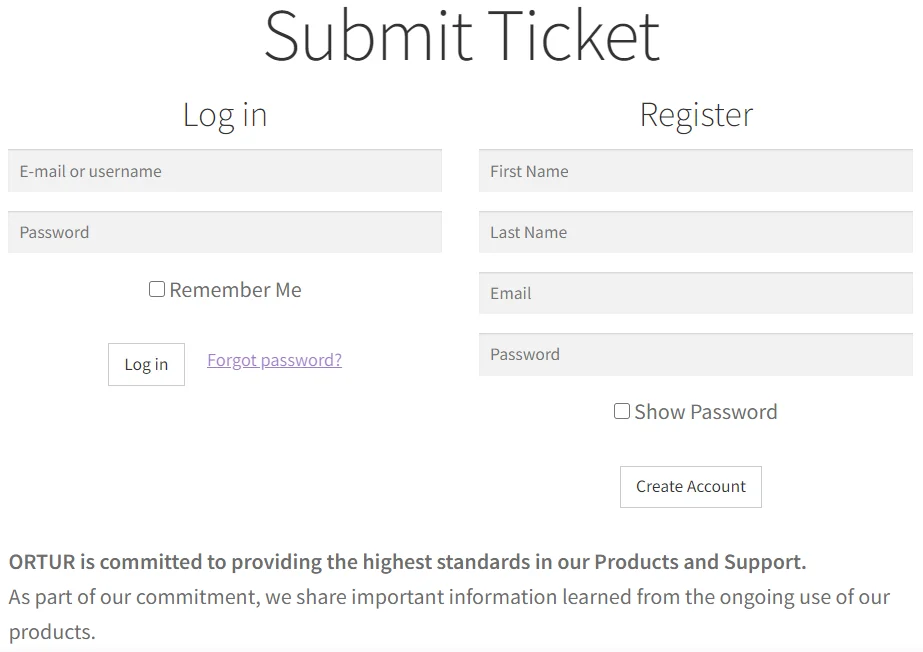Focus the Email field under Register
This screenshot has width=923, height=652.
(x=695, y=293)
